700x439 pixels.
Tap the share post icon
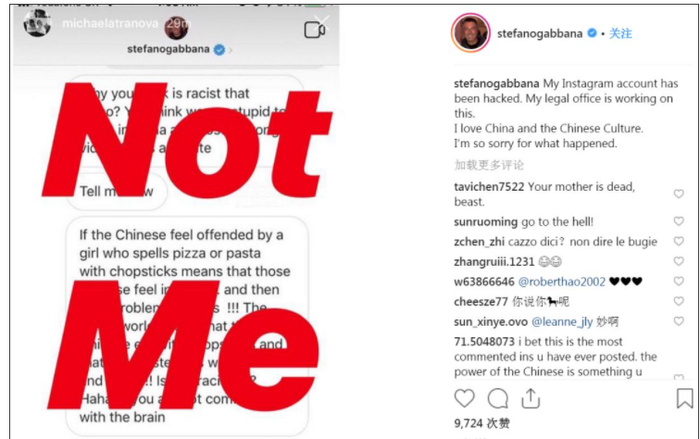point(530,399)
